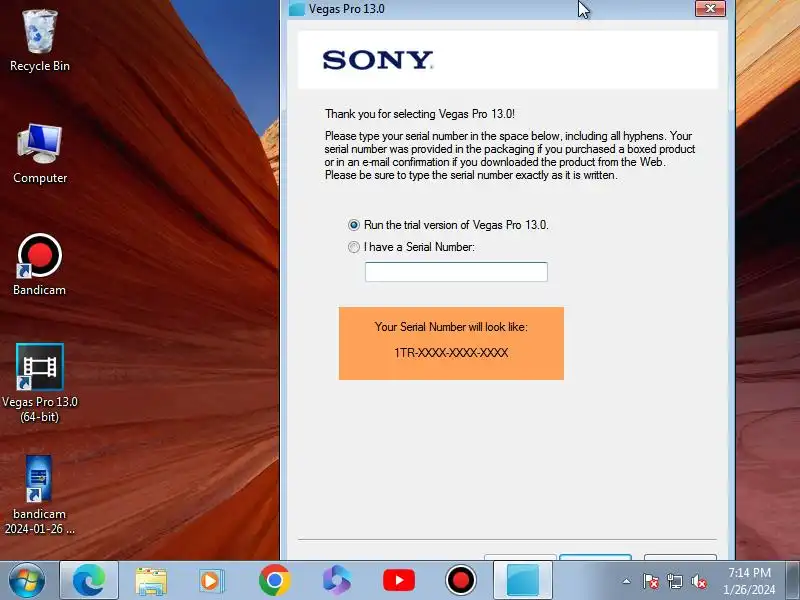Viewport: 800px width, 600px height.
Task: Select the Computer desktop icon
Action: pos(40,153)
